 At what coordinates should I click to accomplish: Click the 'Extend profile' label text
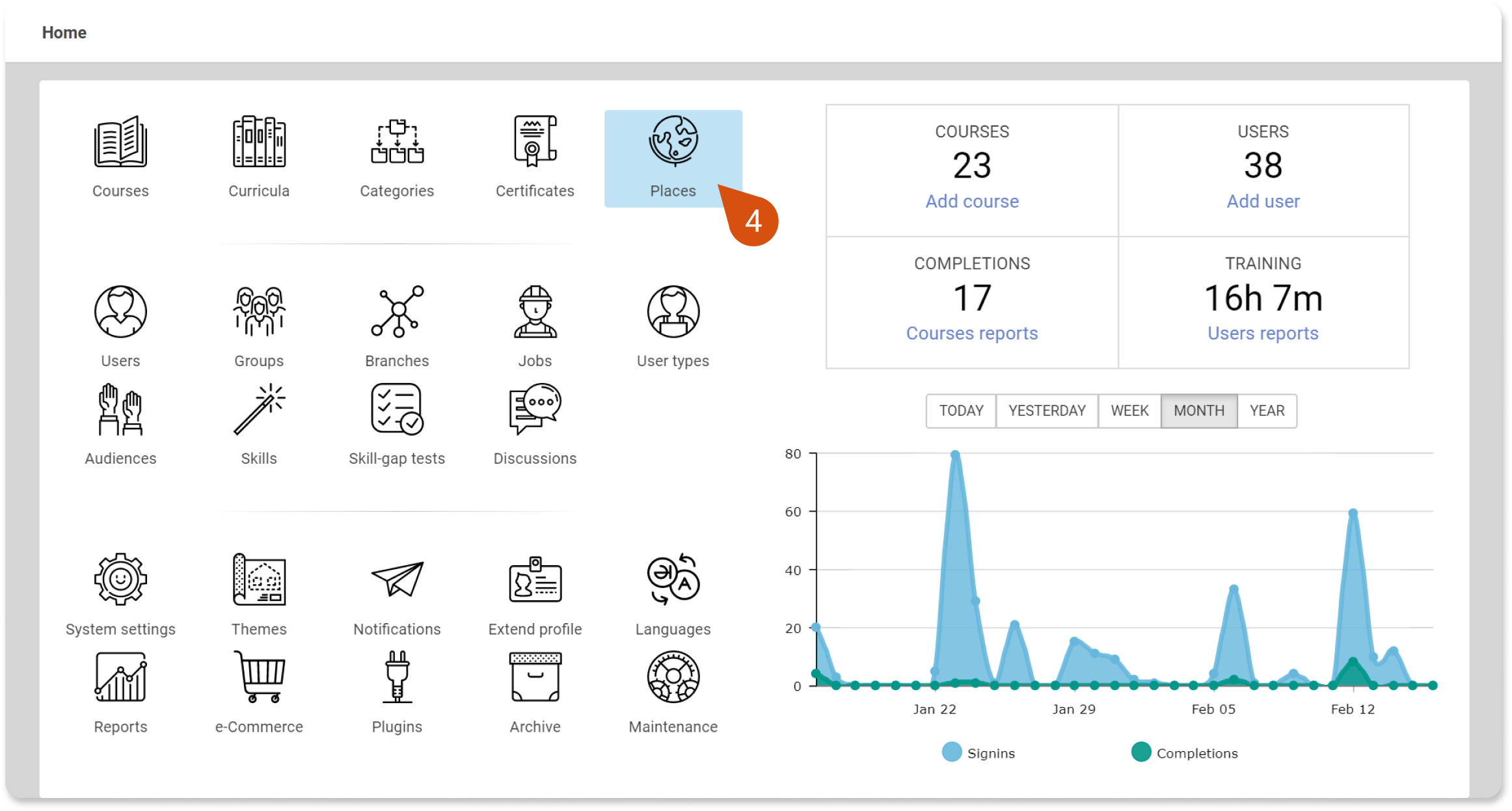[x=535, y=630]
